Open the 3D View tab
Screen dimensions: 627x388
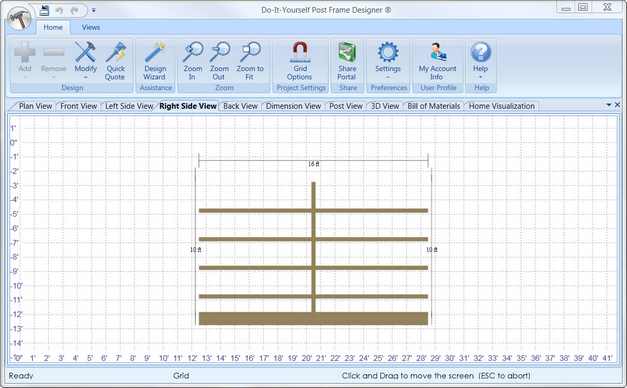pyautogui.click(x=385, y=106)
